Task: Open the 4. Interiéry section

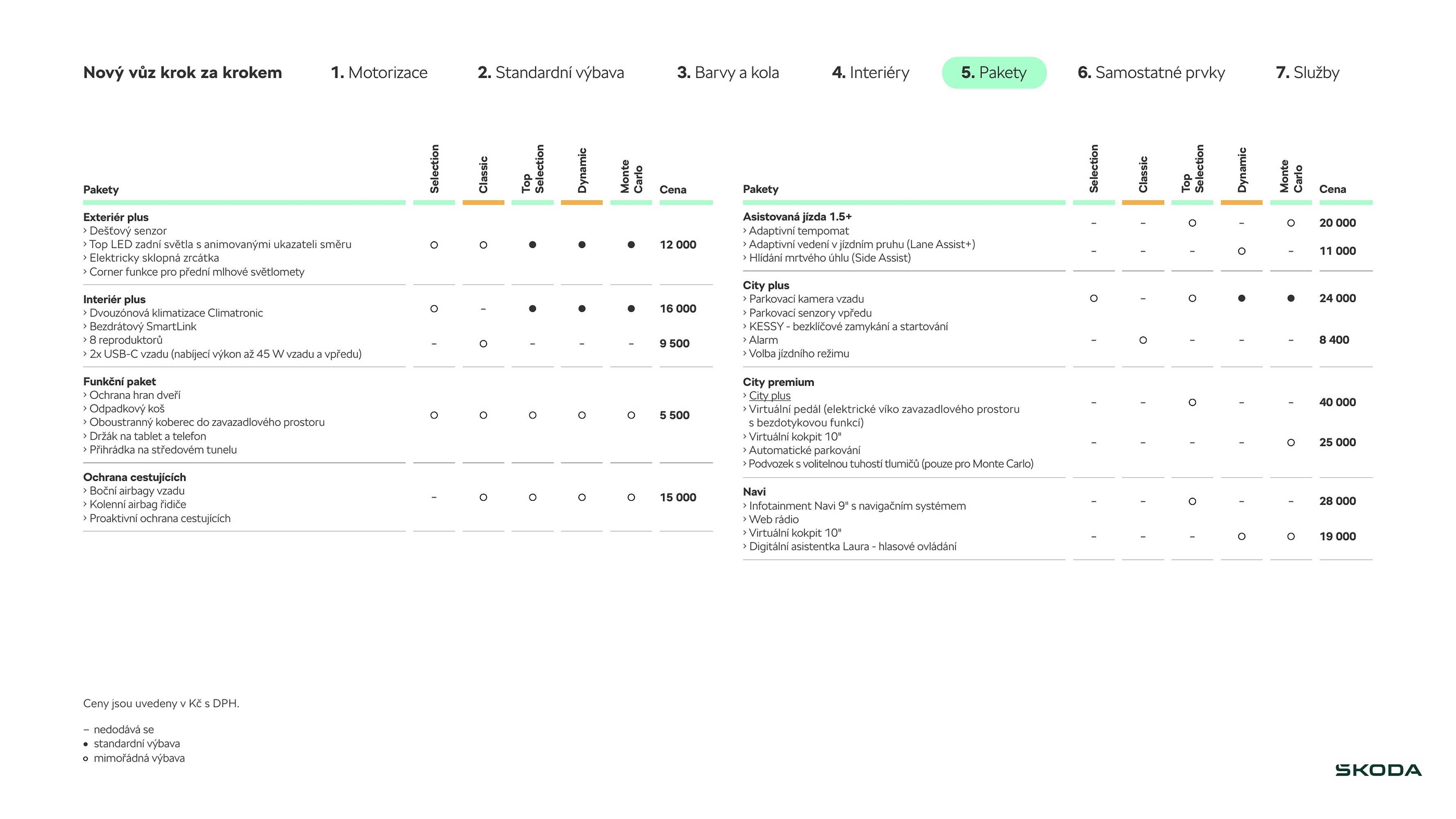Action: coord(870,72)
